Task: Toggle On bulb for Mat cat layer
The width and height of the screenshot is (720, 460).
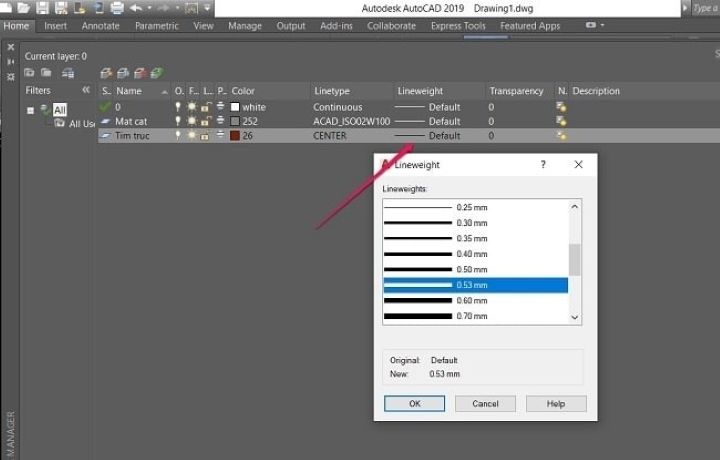Action: coord(178,121)
